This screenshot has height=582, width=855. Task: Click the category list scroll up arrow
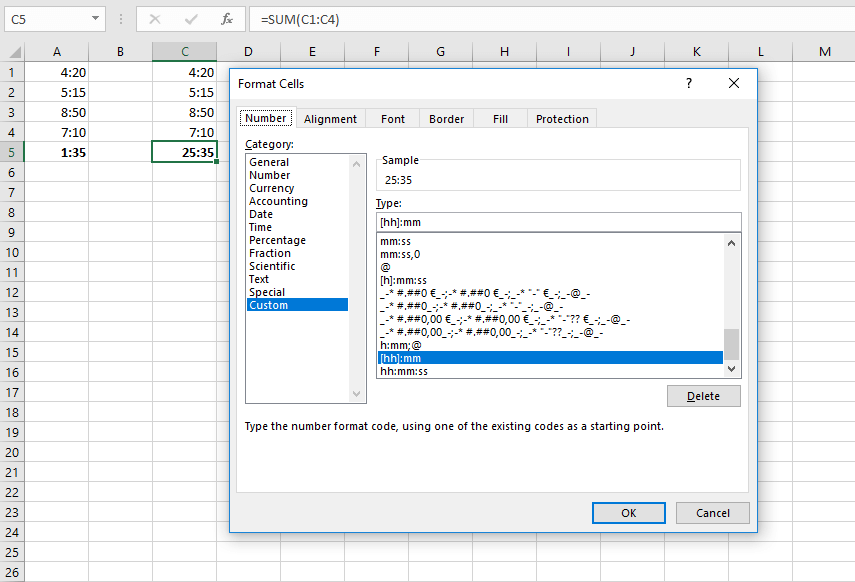[357, 164]
